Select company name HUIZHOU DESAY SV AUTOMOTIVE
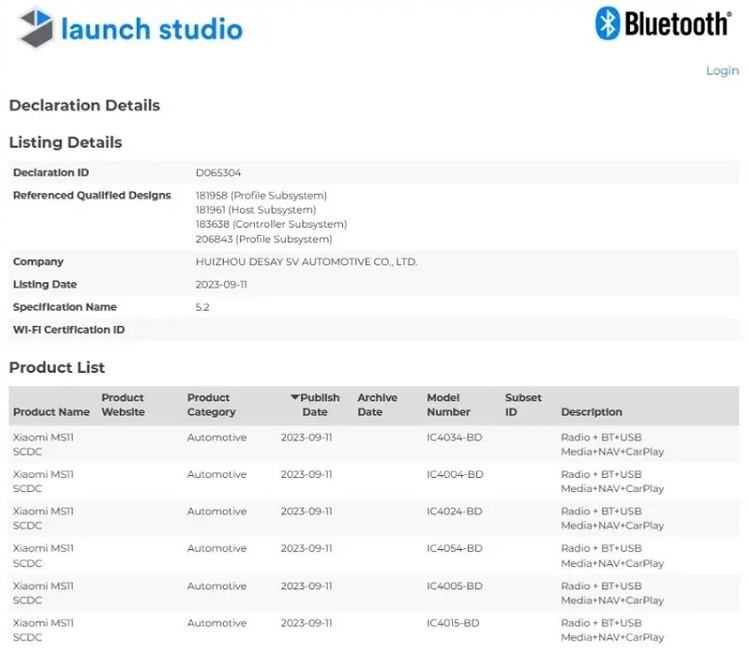 coord(306,262)
